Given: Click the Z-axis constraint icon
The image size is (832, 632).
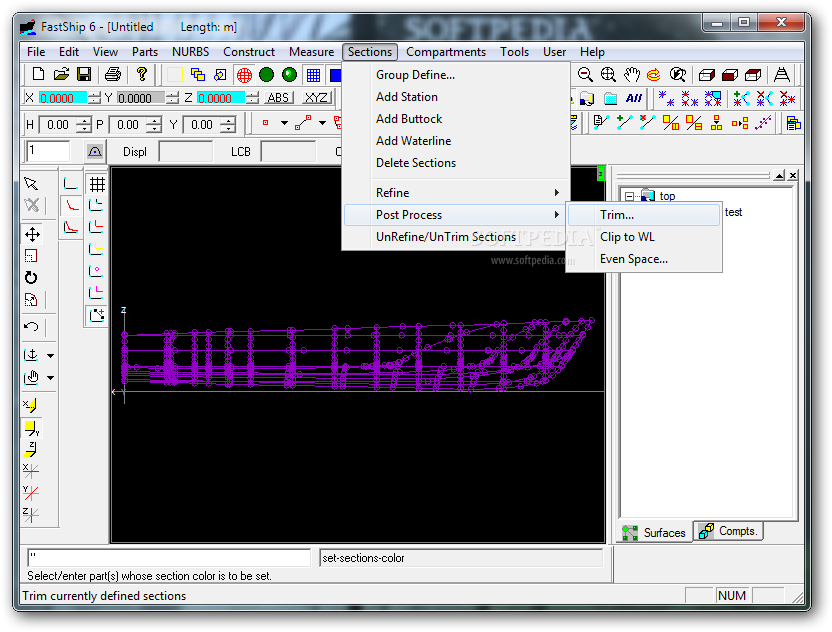Looking at the screenshot, I should 31,514.
